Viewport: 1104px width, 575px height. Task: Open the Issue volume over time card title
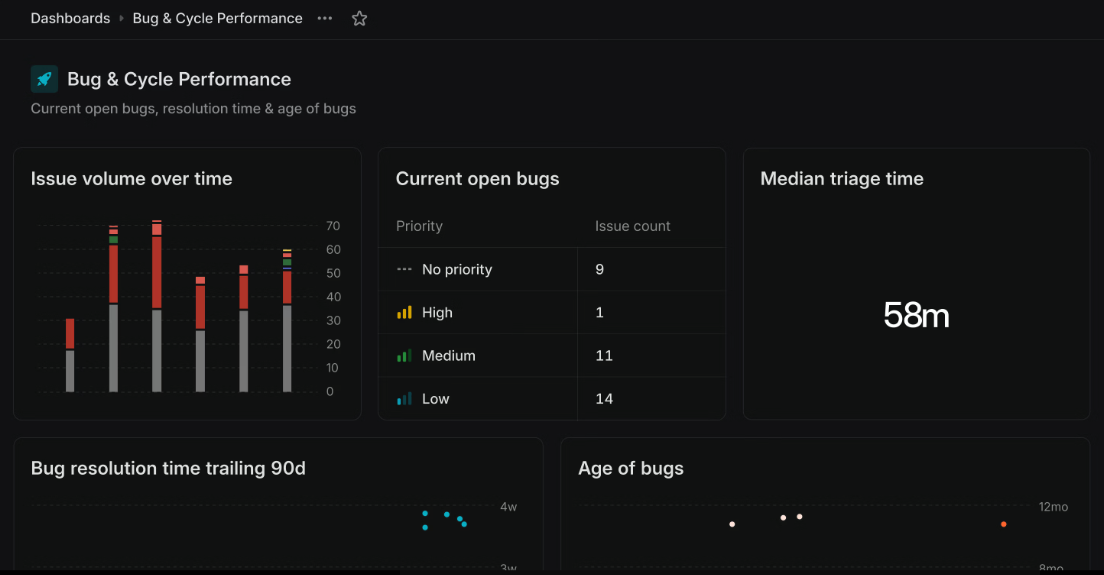(132, 179)
